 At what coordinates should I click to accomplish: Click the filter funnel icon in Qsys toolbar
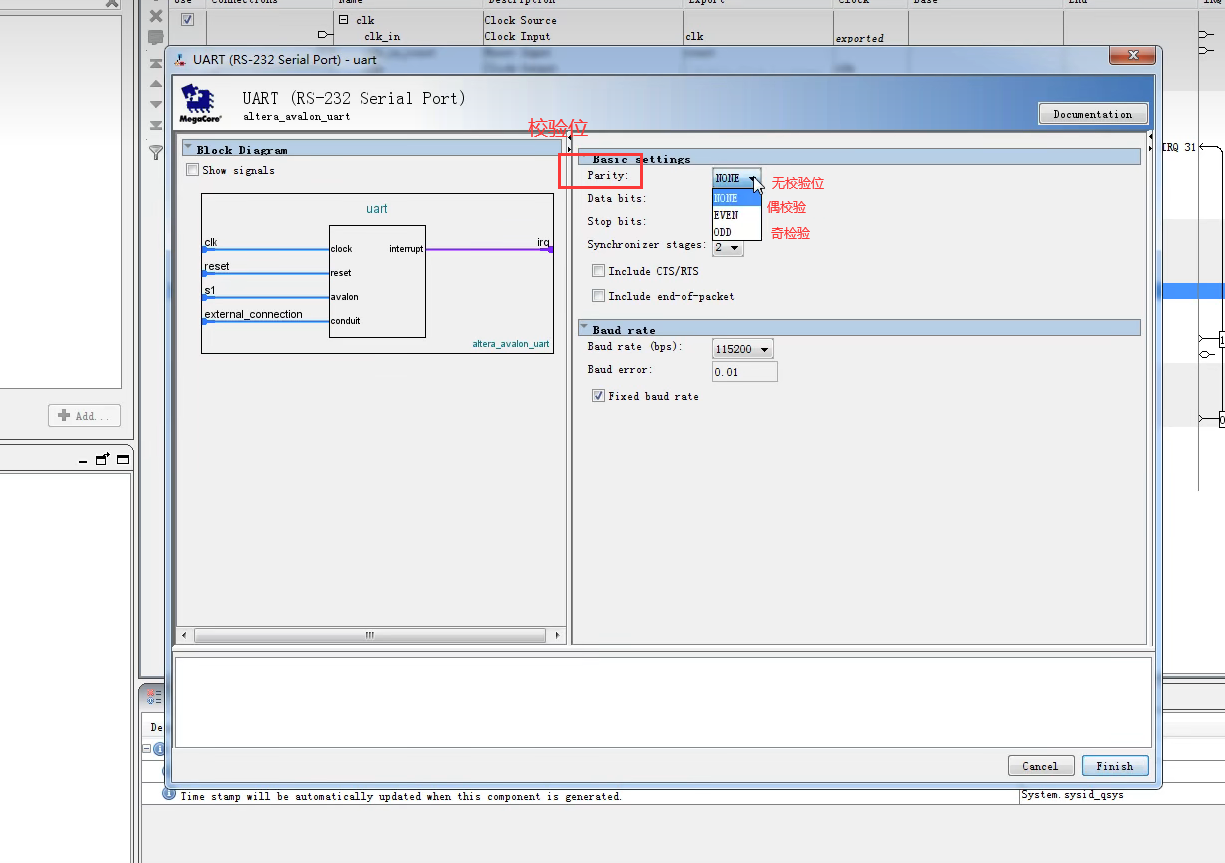[155, 152]
